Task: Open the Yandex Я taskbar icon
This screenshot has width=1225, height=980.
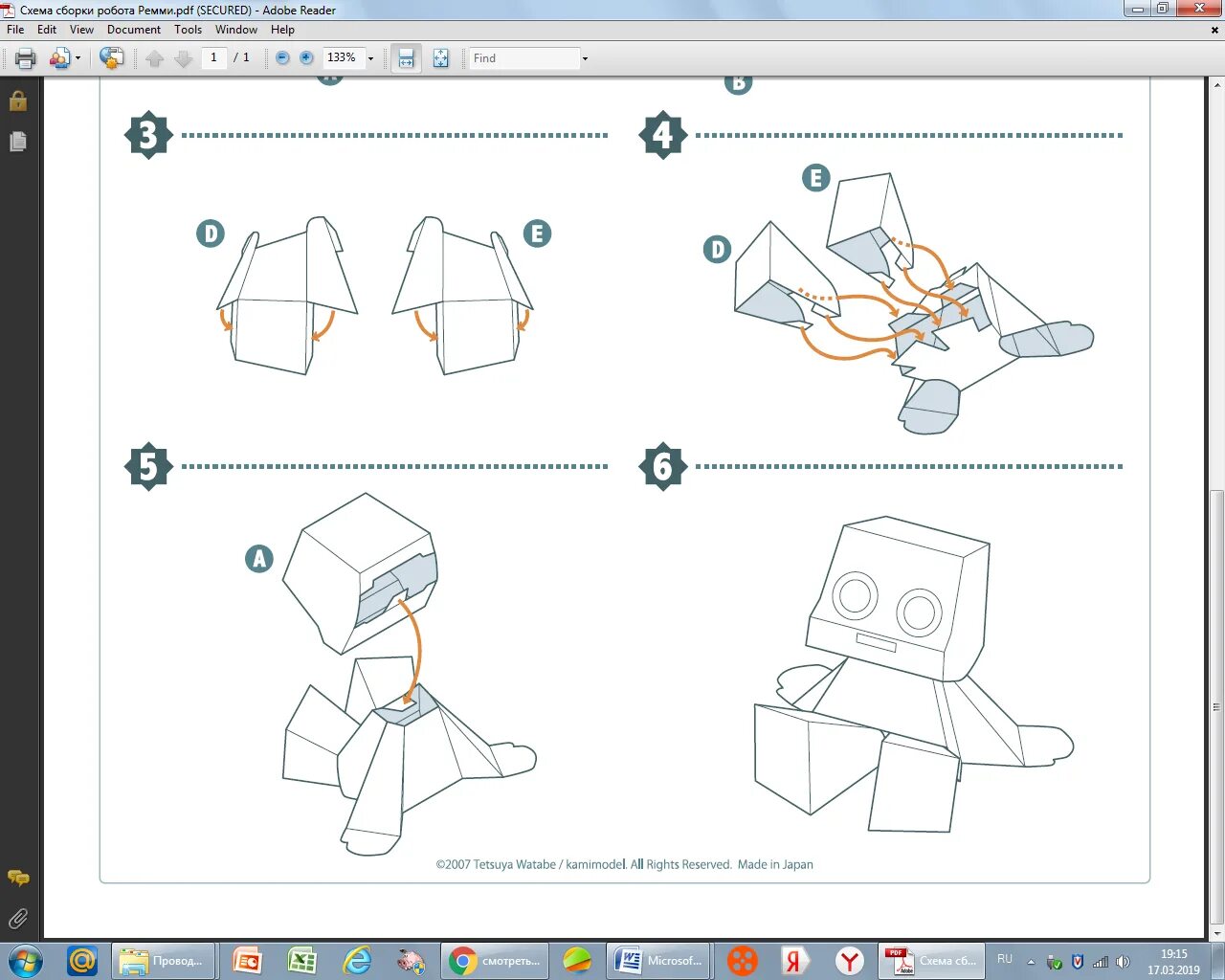Action: tap(795, 961)
